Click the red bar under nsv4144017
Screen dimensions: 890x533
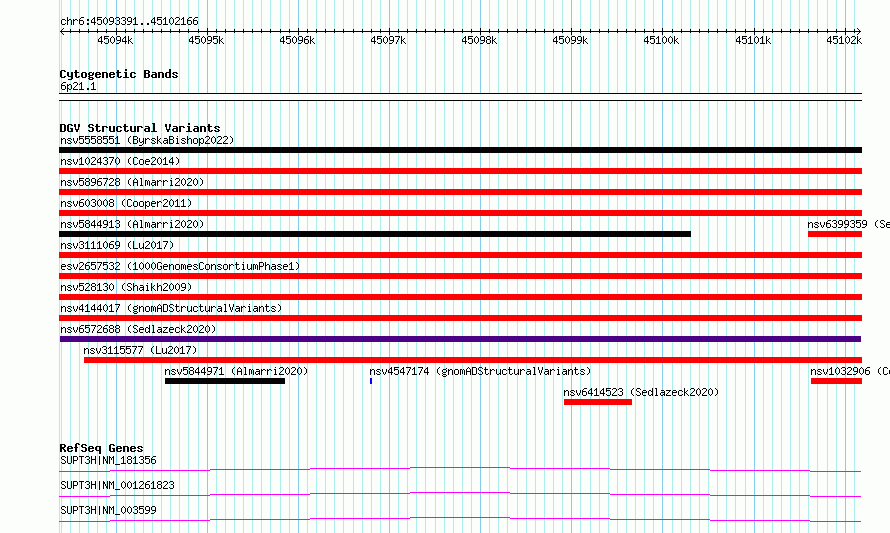[460, 318]
